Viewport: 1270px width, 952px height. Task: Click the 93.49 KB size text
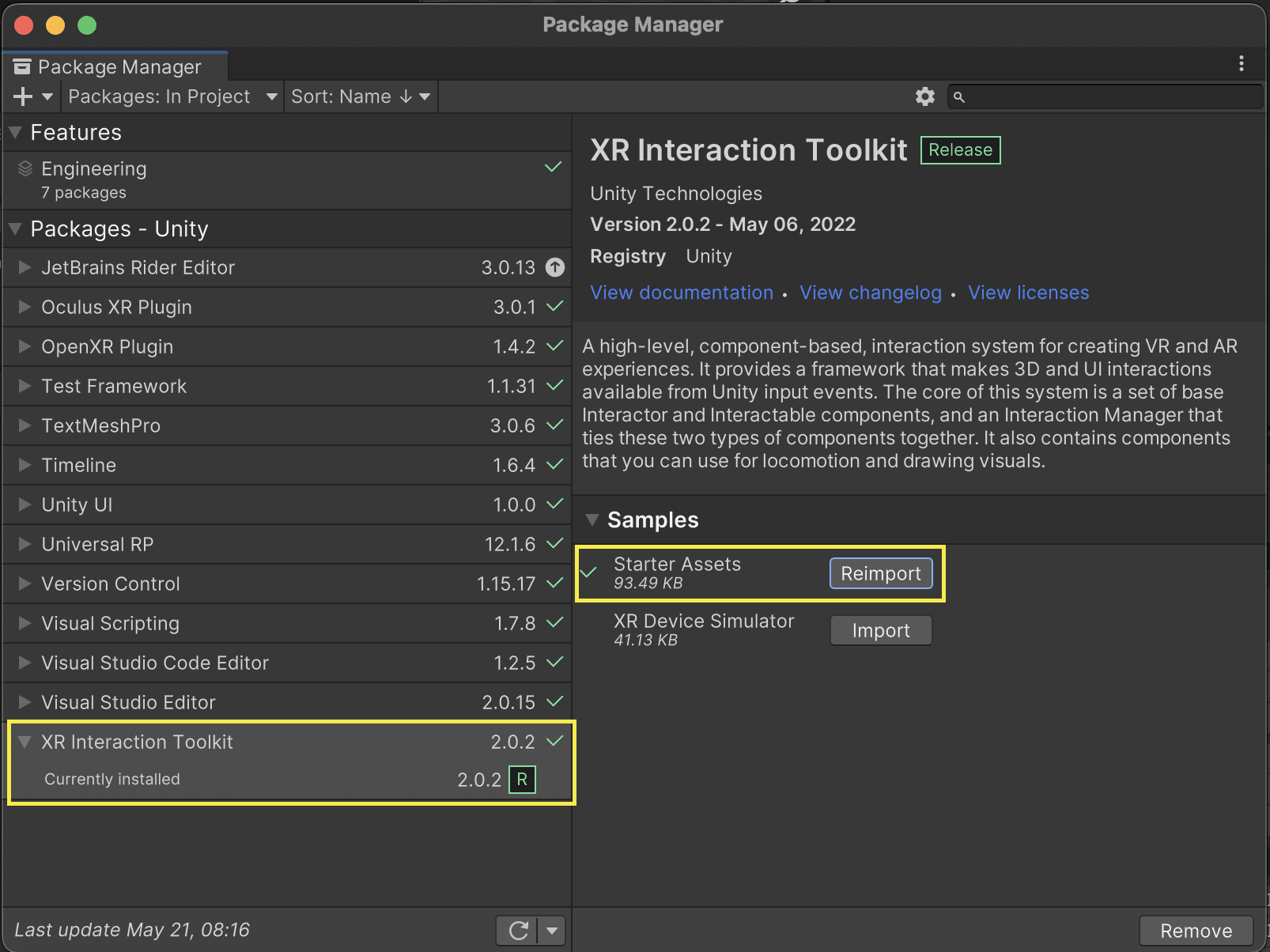pyautogui.click(x=648, y=584)
